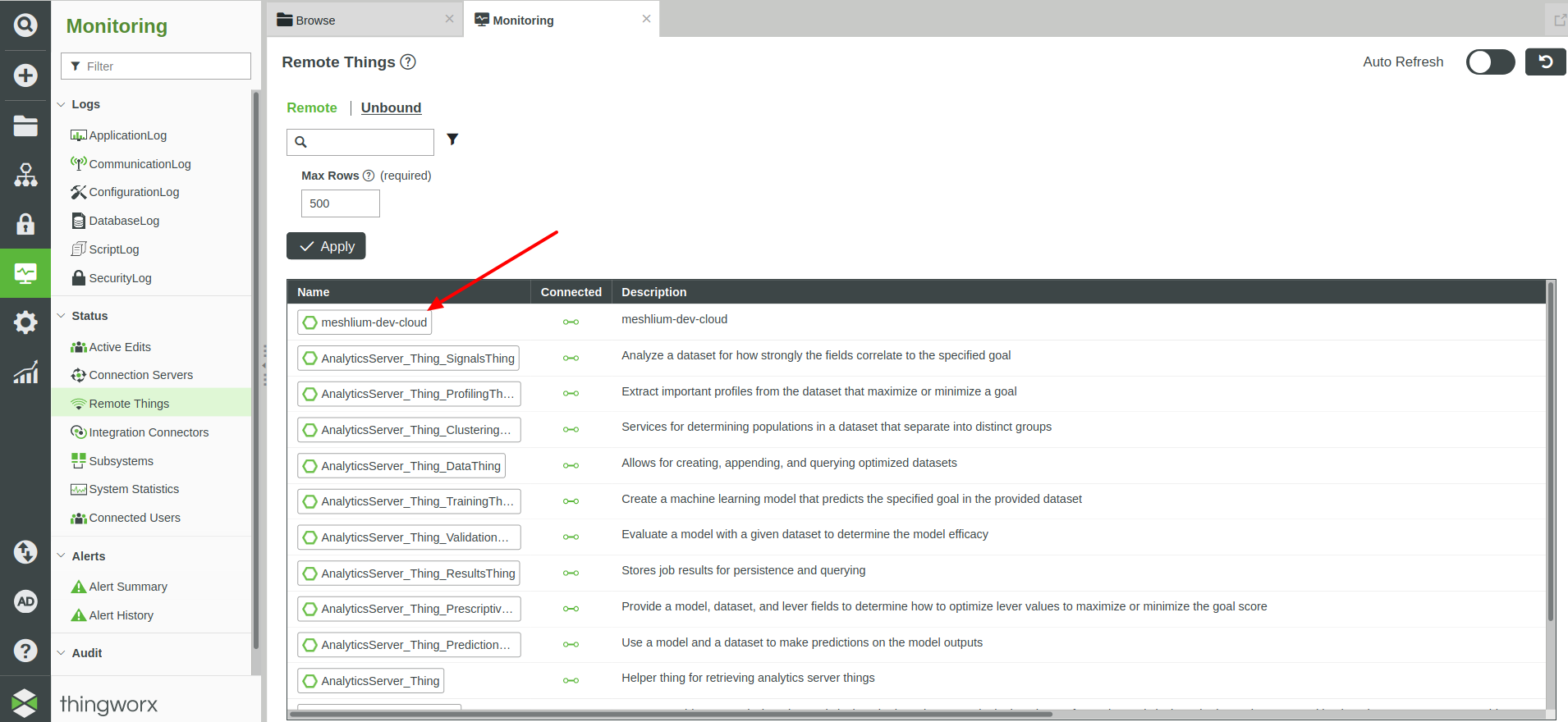The image size is (1568, 722).
Task: Click connected icon for AnalyticsServer_Thing_DataThing
Action: 571,466
